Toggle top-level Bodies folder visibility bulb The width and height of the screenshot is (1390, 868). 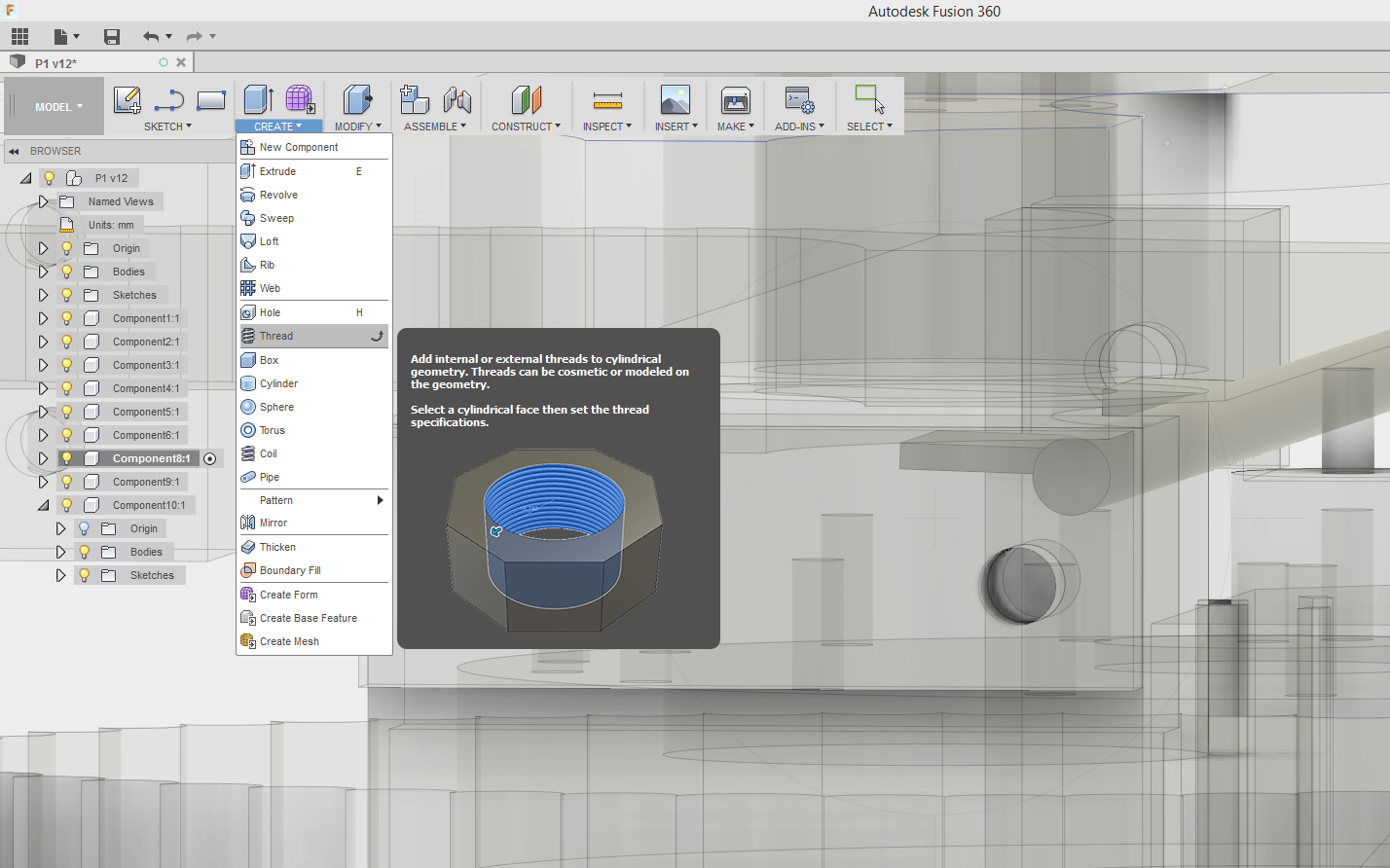pos(67,271)
